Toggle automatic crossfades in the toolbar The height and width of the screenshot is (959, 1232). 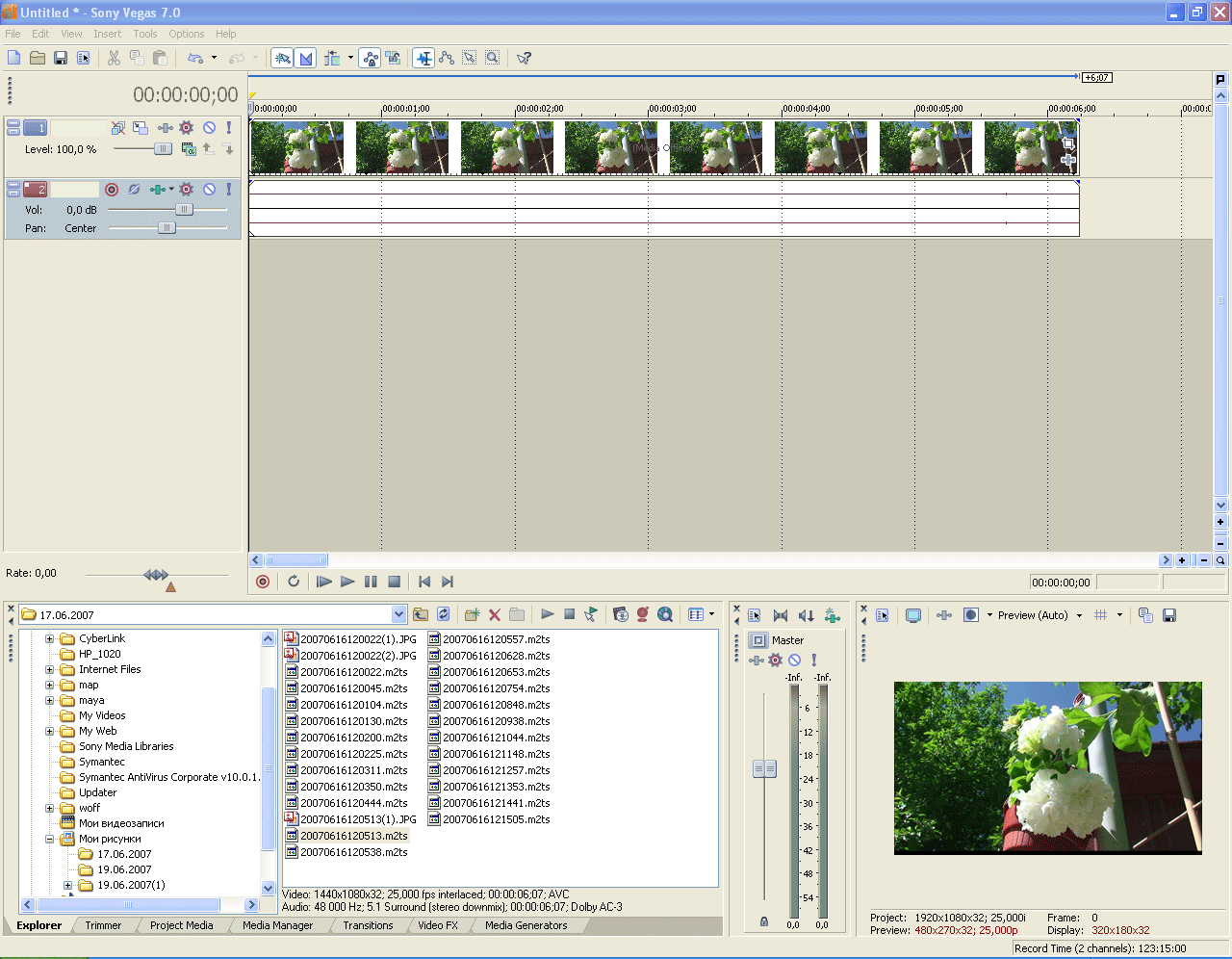[306, 59]
